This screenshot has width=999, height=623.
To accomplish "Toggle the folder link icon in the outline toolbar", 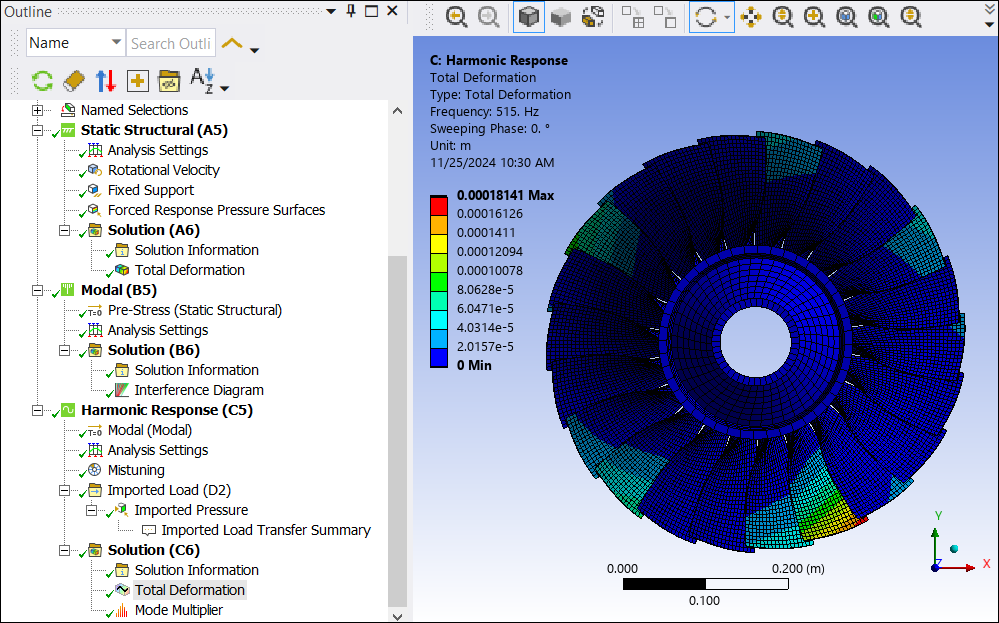I will point(168,81).
